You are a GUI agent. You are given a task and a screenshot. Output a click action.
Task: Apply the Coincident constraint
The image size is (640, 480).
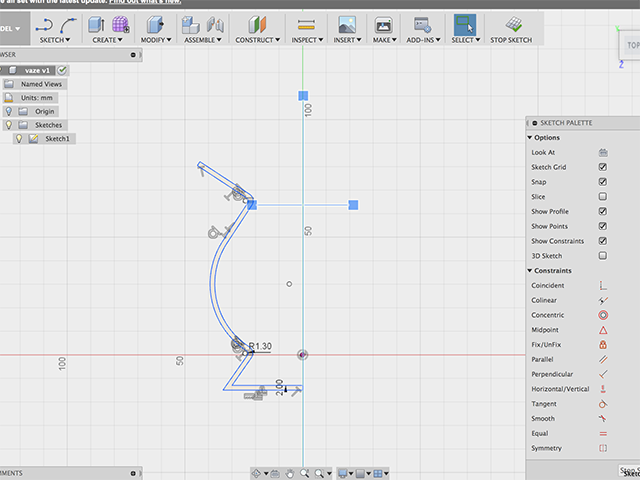tap(603, 286)
